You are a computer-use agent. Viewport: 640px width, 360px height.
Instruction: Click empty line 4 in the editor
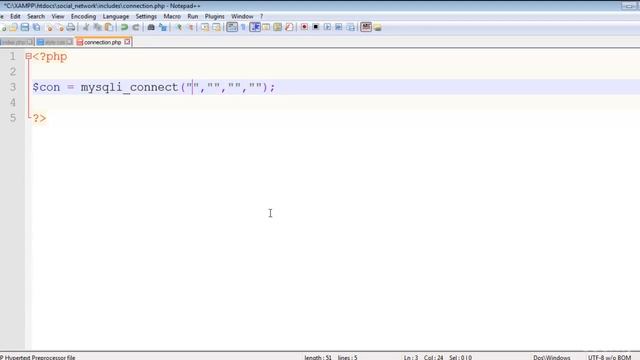pyautogui.click(x=335, y=102)
